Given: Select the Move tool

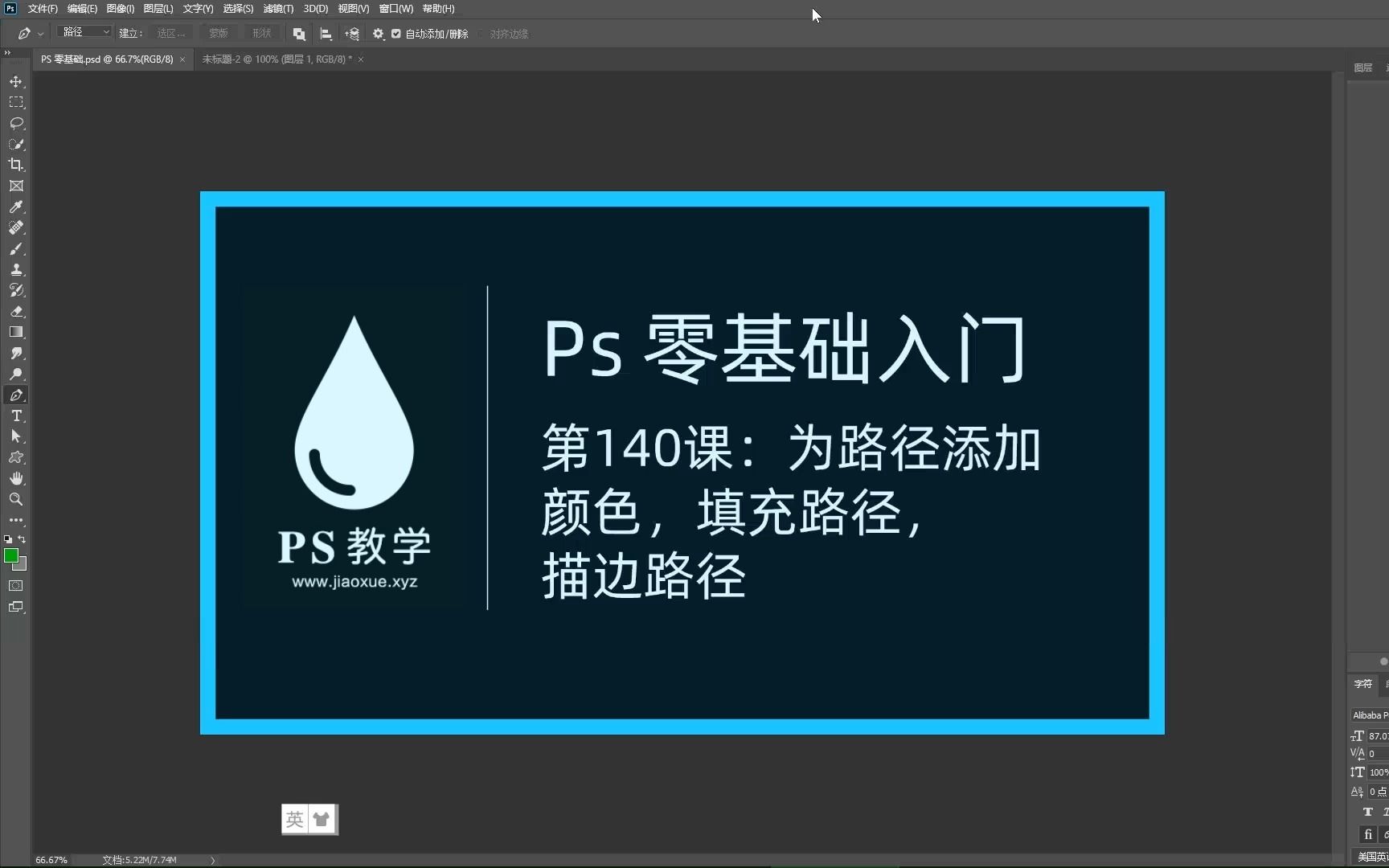Looking at the screenshot, I should tap(16, 81).
